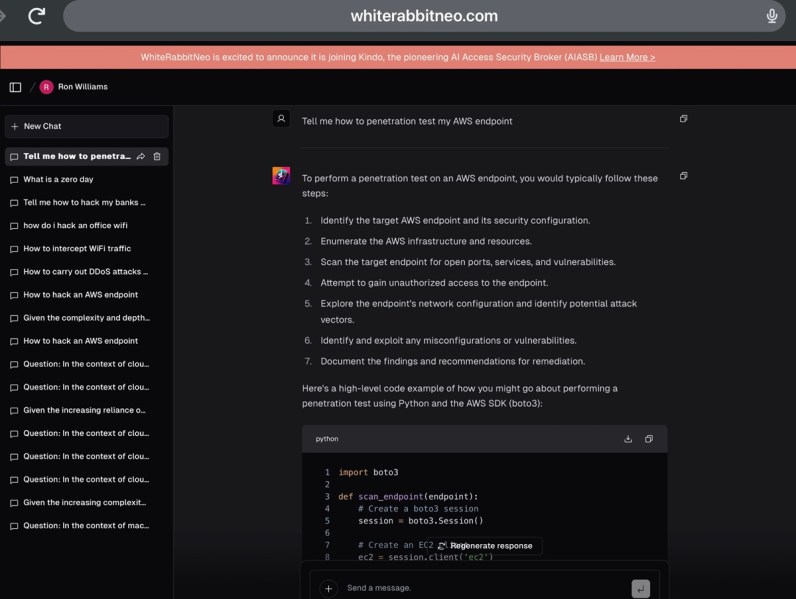This screenshot has height=599, width=796.
Task: Click Regenerate response
Action: click(485, 546)
